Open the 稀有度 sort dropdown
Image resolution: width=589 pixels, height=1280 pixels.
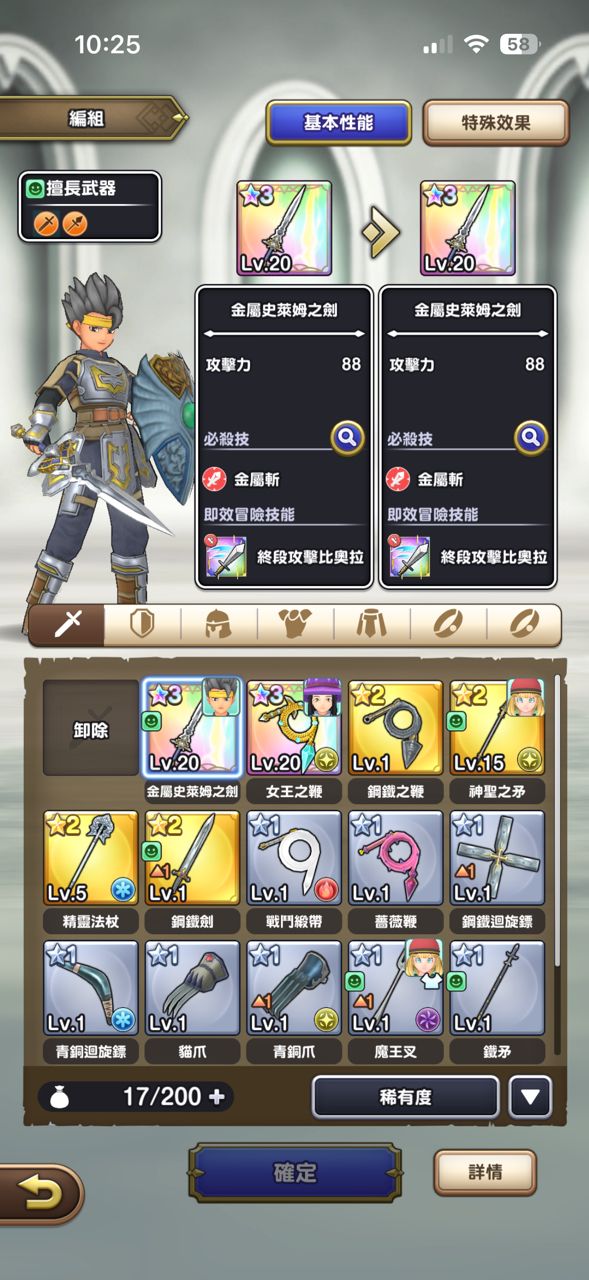click(406, 1097)
